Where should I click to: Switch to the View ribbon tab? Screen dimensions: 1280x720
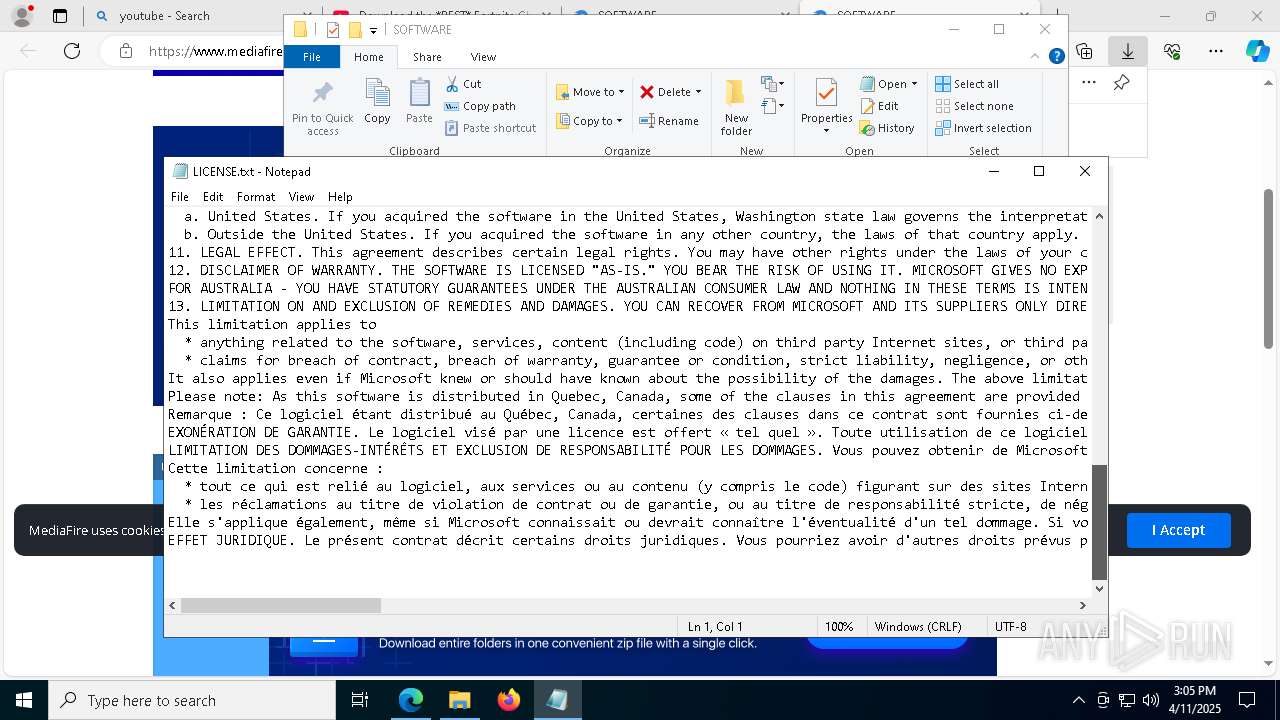tap(483, 57)
